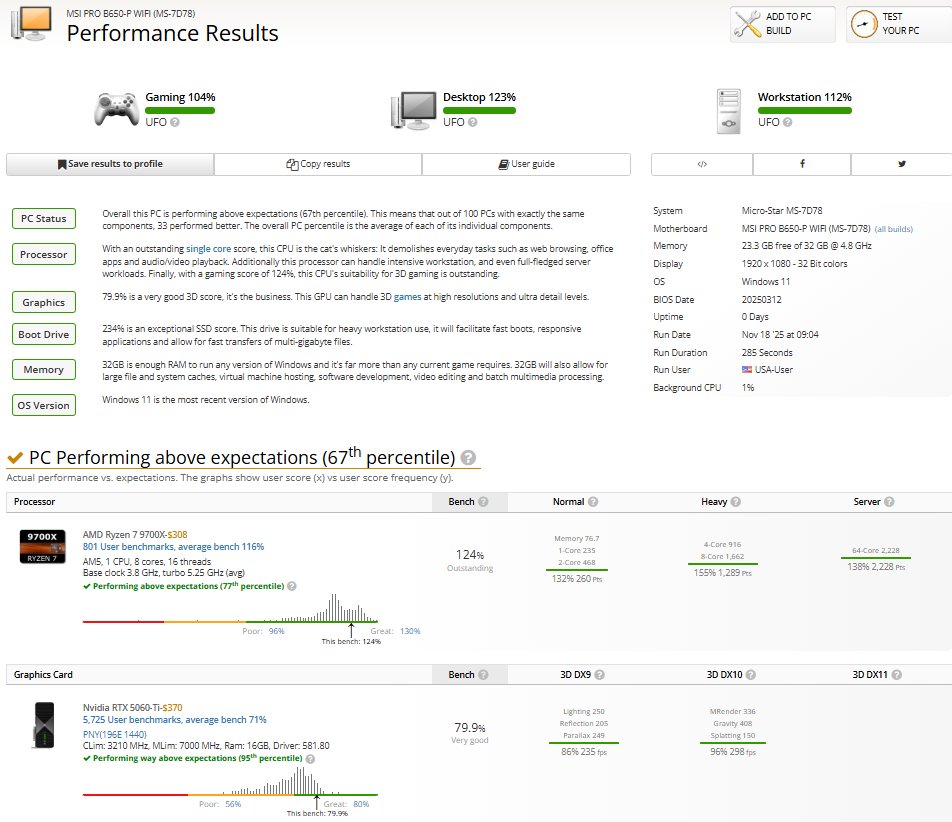The height and width of the screenshot is (822, 952).
Task: Jump to Boot Drive section
Action: click(44, 335)
